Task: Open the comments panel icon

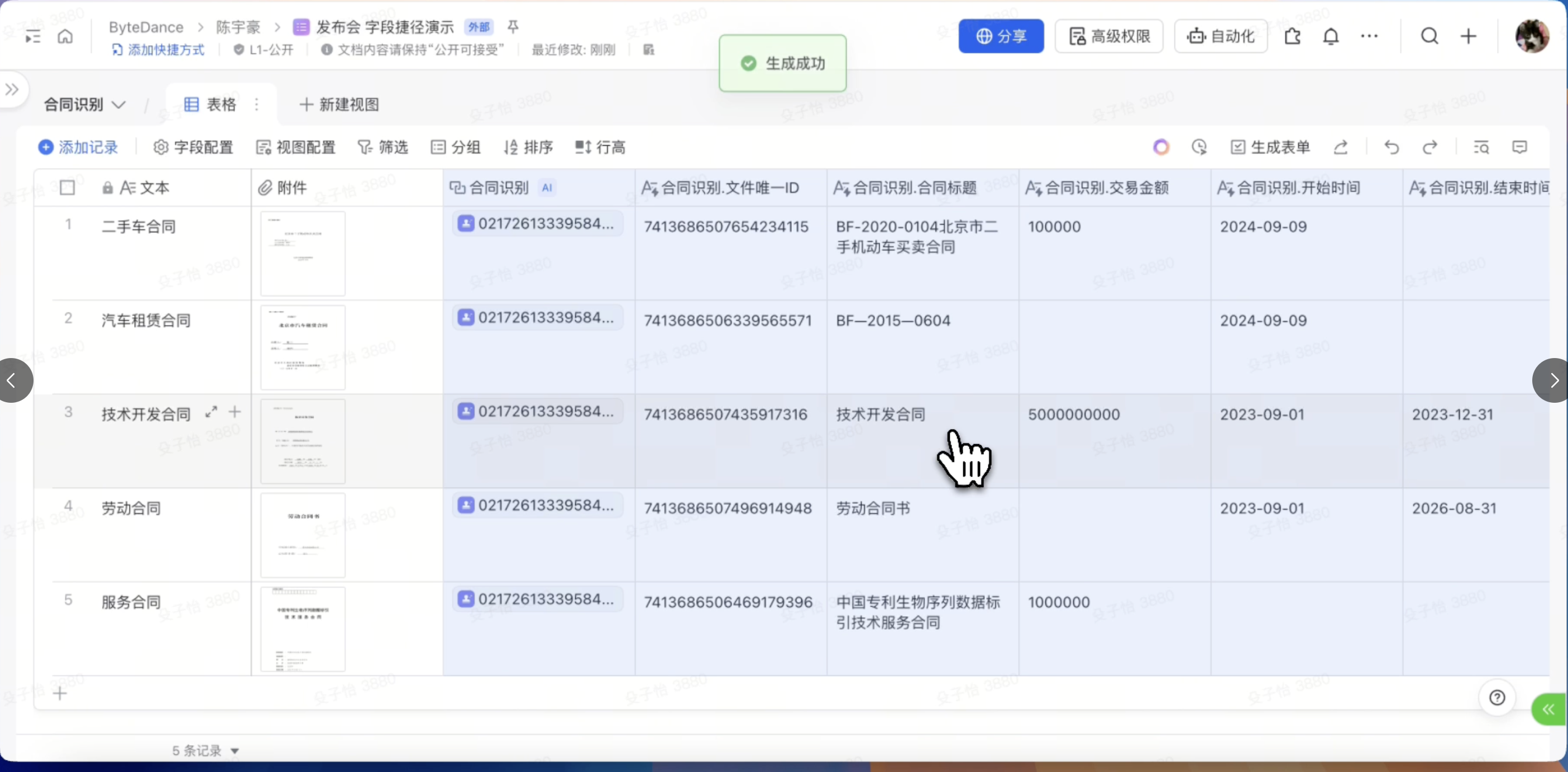Action: click(1519, 147)
